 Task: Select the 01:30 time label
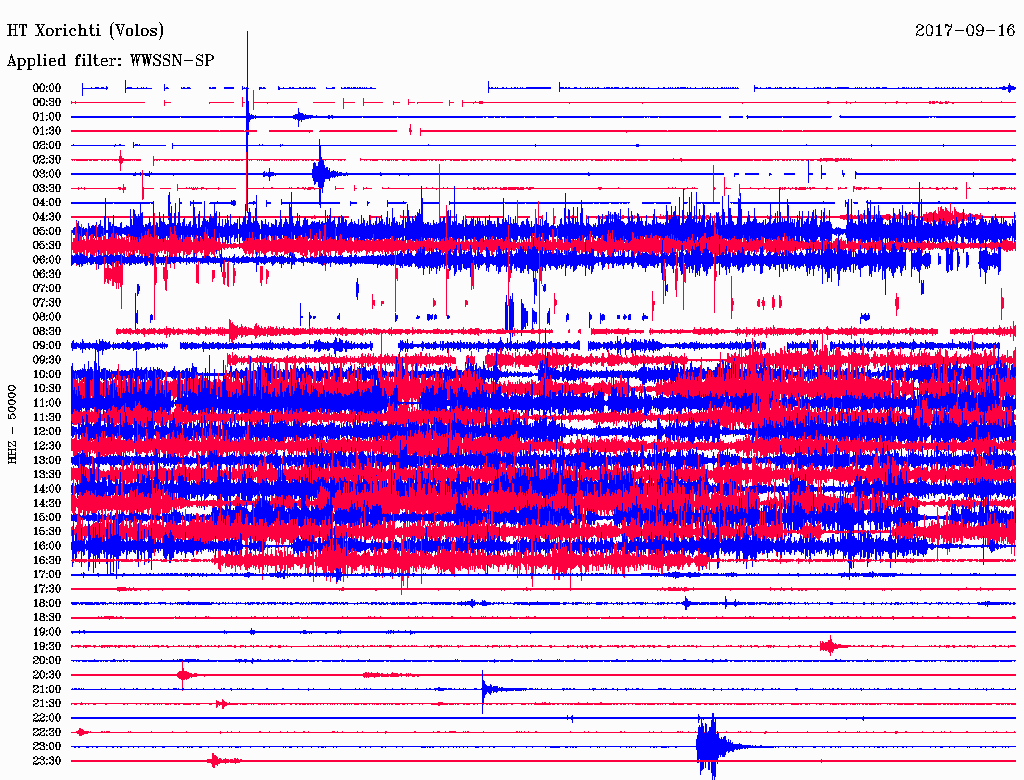[x=47, y=131]
